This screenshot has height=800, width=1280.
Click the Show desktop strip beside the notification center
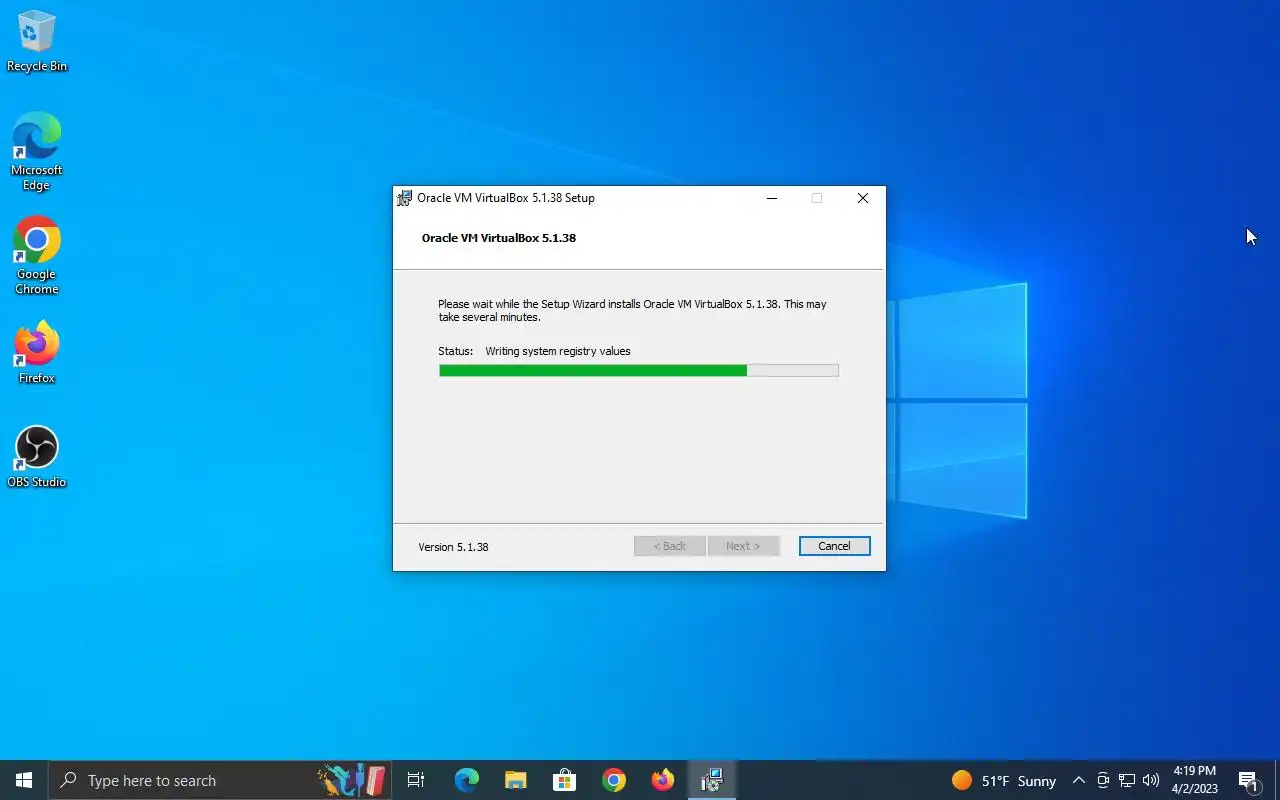pos(1277,780)
